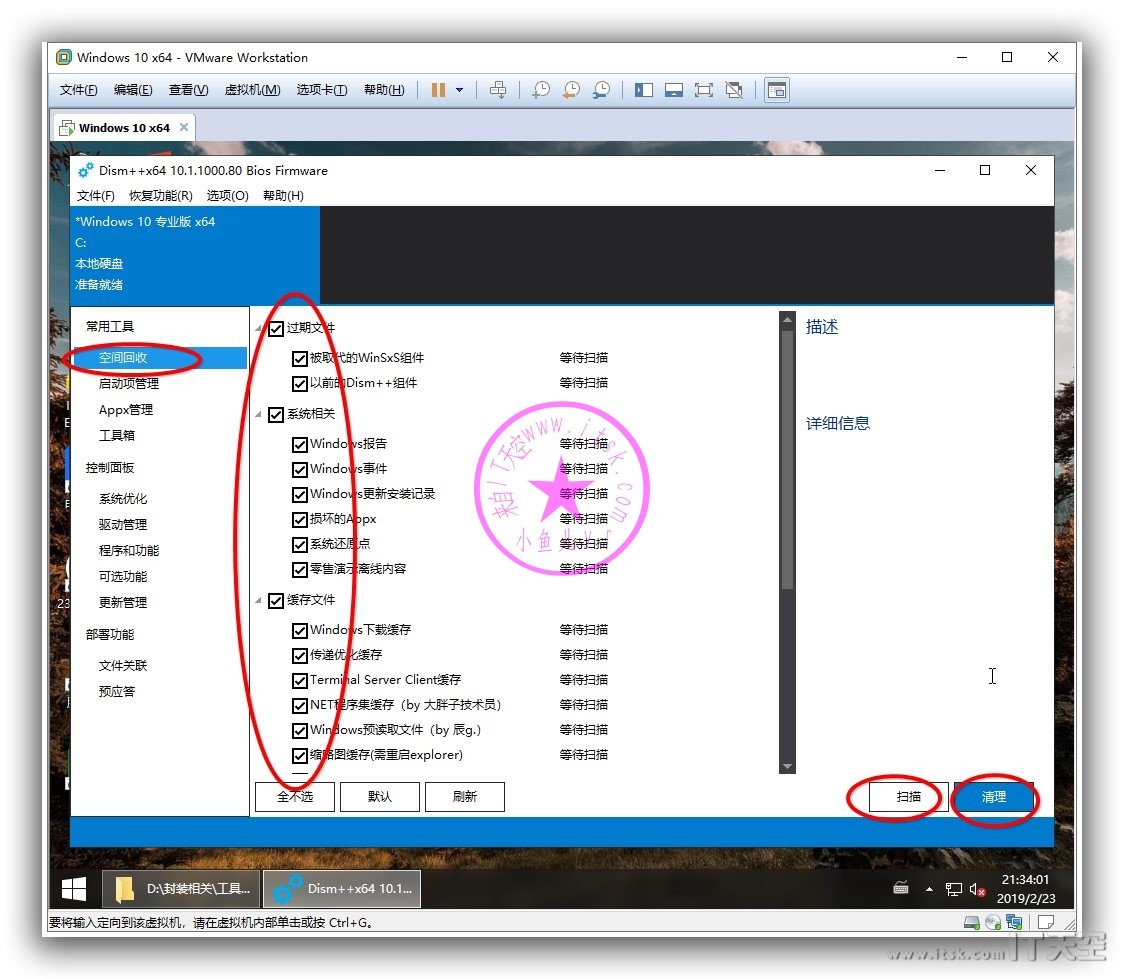
Task: Toggle 被取代的WinSxS组件 checkbox
Action: pos(300,358)
